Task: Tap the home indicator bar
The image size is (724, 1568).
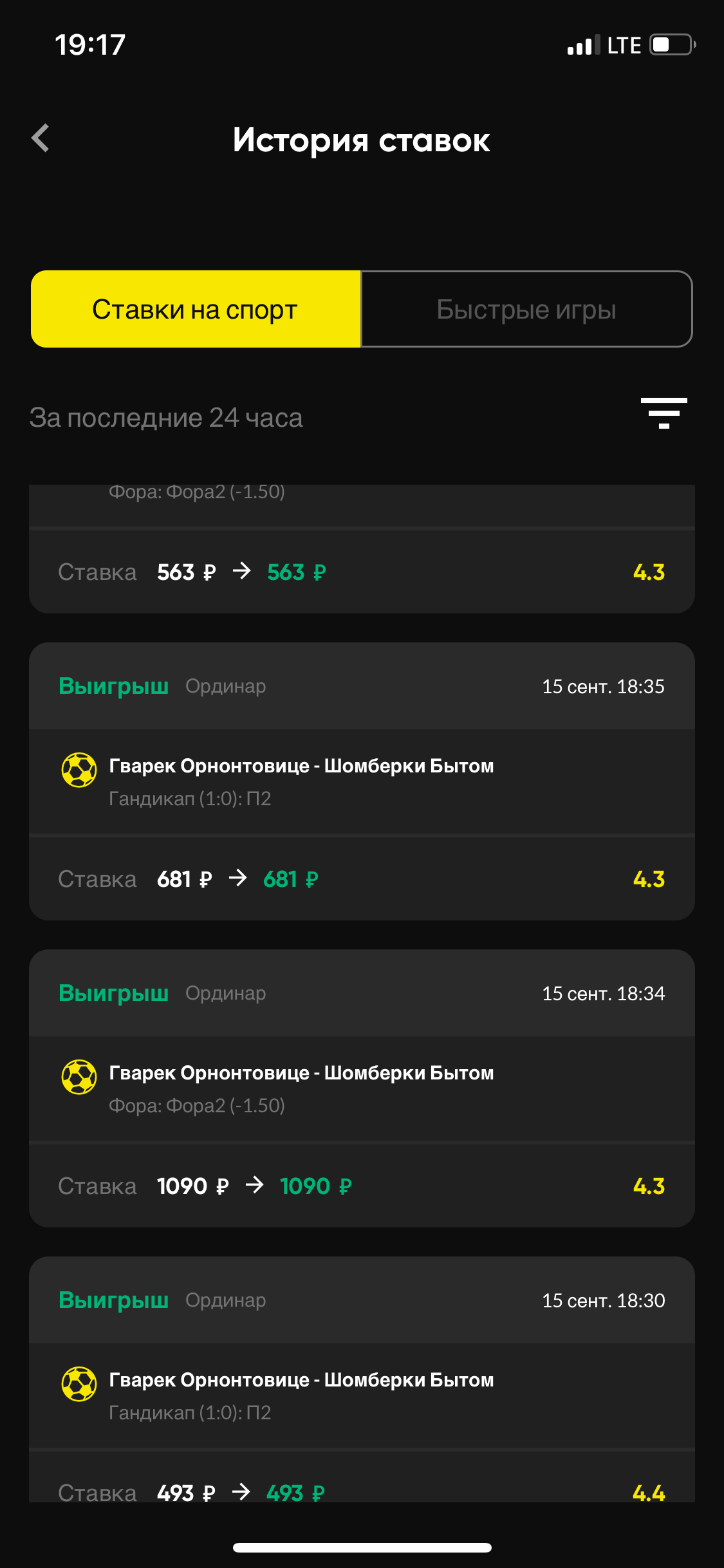Action: coord(362,1547)
